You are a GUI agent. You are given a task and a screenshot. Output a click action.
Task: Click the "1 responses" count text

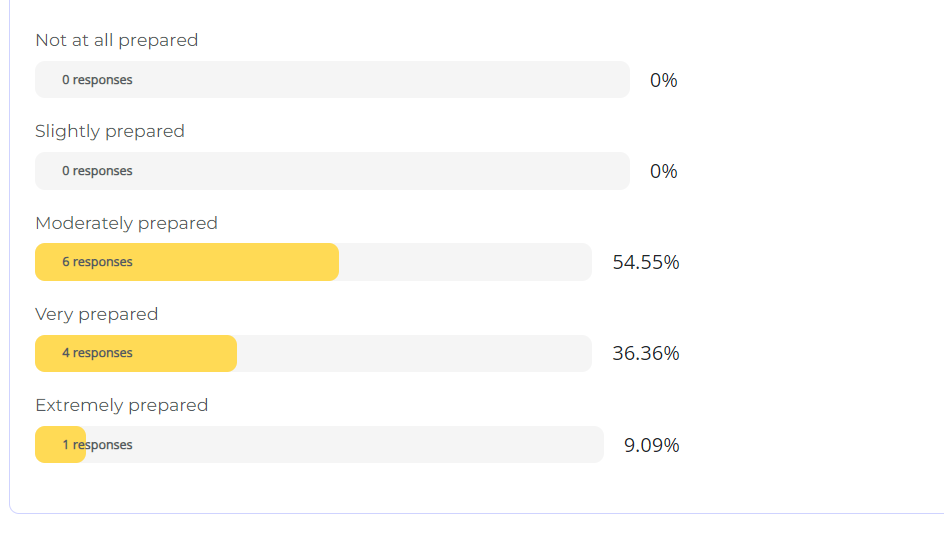(97, 445)
